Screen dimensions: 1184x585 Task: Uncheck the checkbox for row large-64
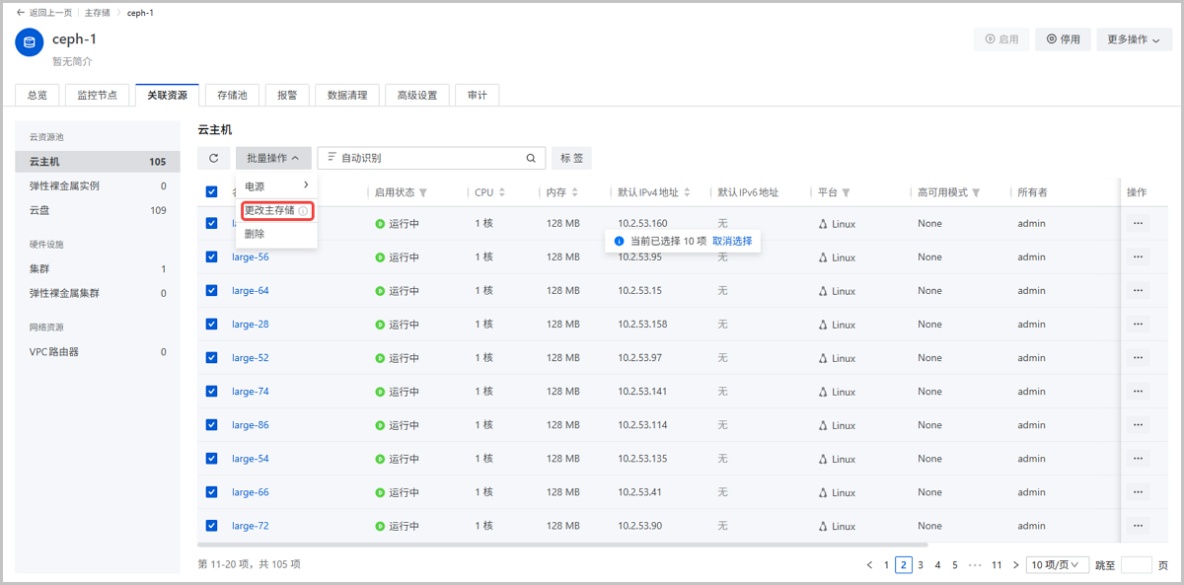coord(211,290)
